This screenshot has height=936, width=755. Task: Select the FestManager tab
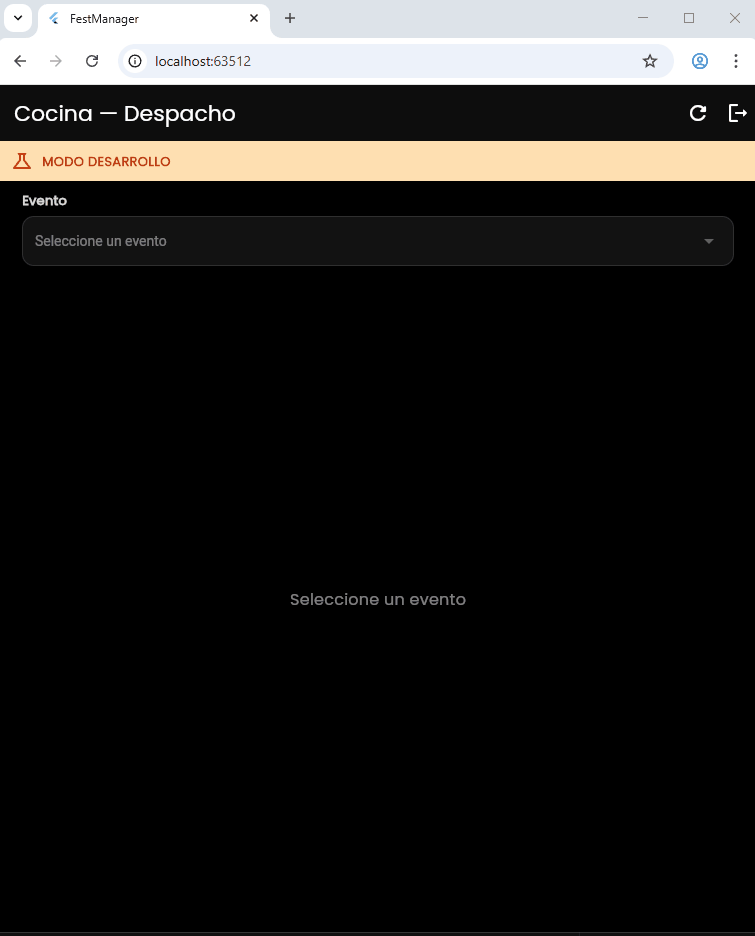click(x=154, y=19)
